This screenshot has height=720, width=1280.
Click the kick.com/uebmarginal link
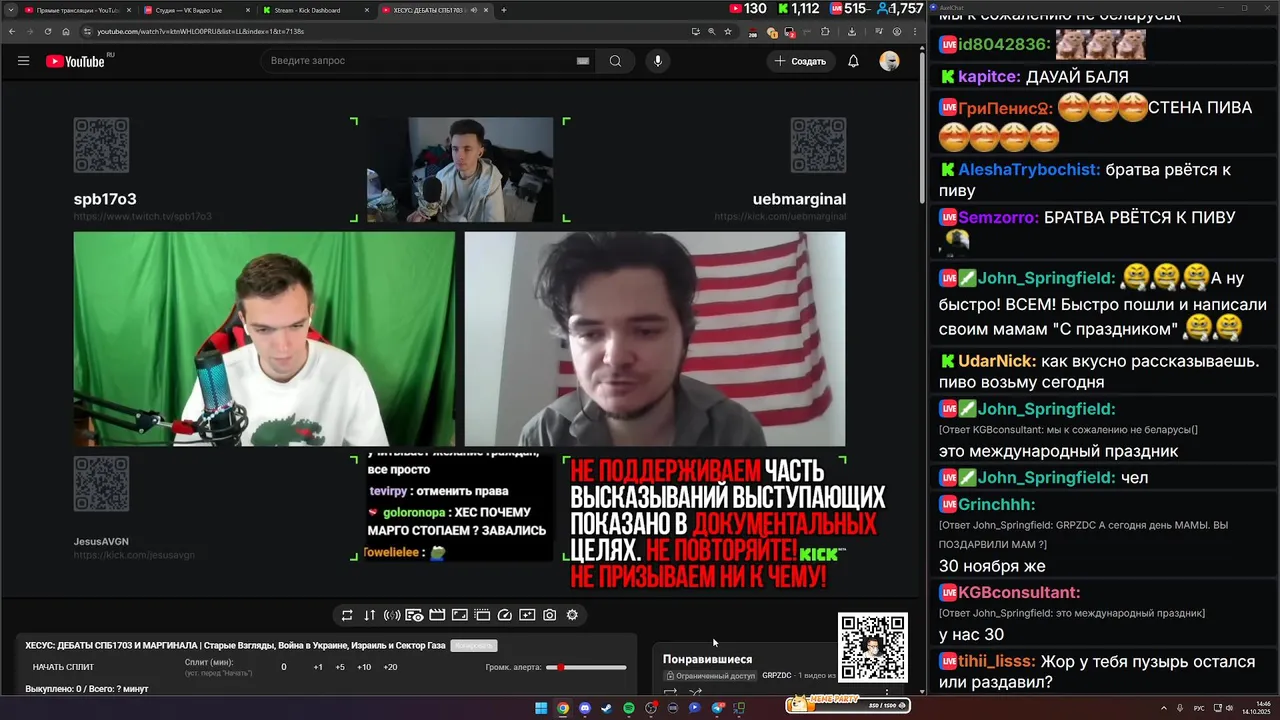tap(780, 217)
